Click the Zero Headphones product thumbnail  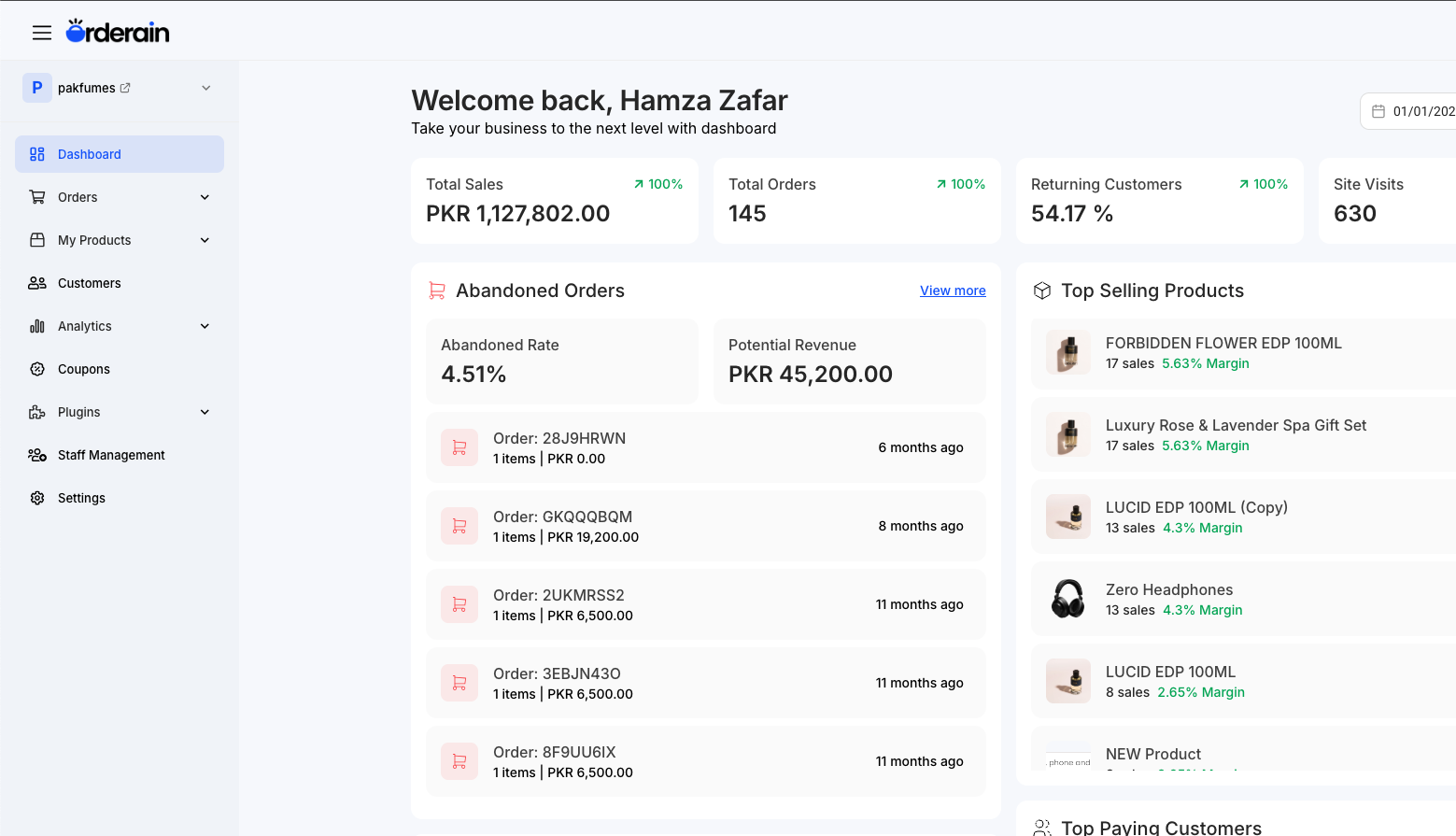click(1067, 599)
